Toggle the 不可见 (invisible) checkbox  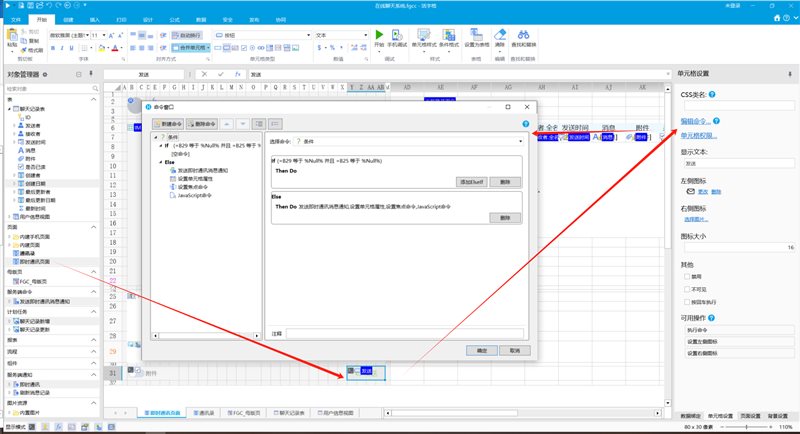(x=687, y=289)
